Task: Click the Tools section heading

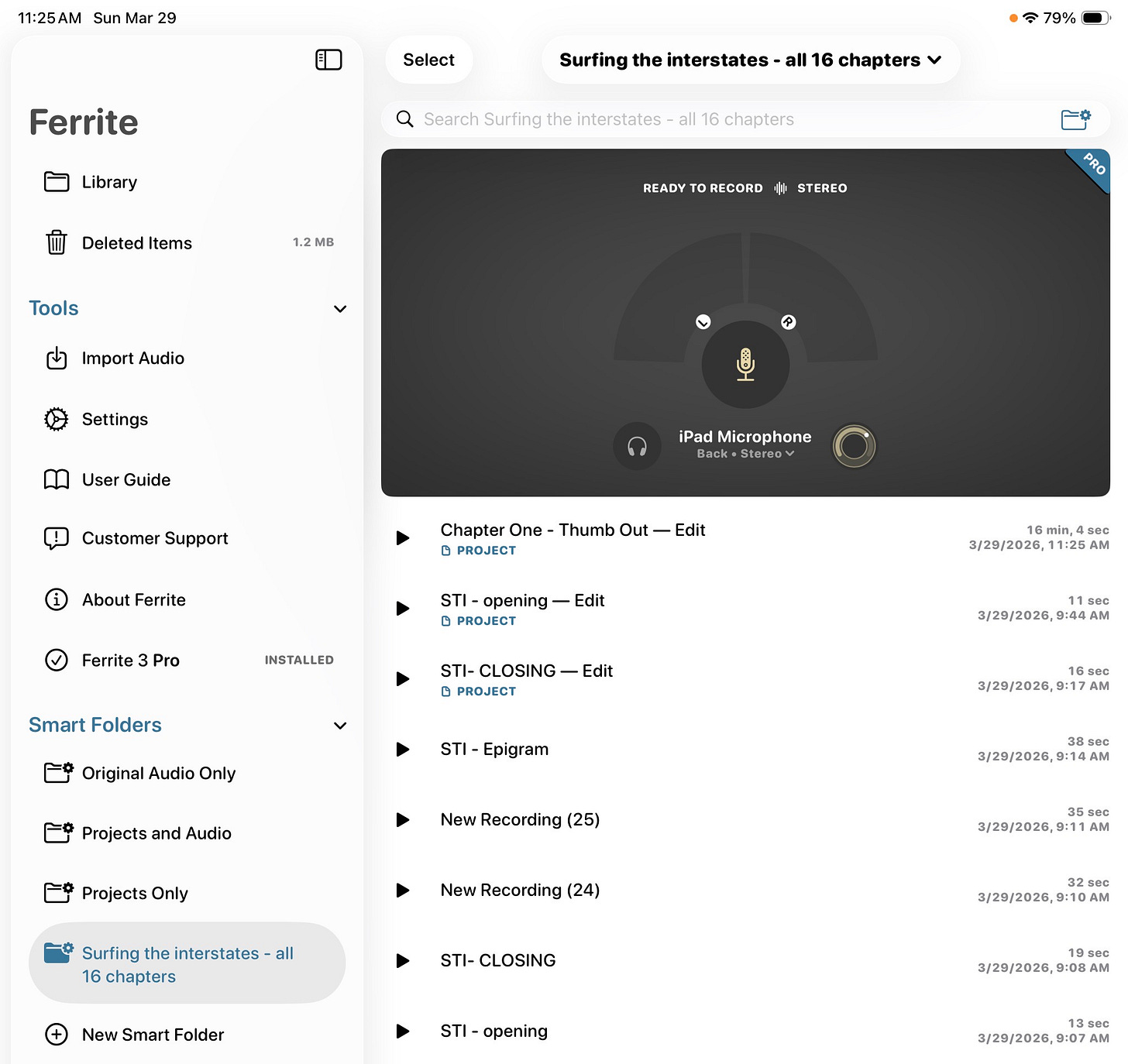Action: (x=53, y=308)
